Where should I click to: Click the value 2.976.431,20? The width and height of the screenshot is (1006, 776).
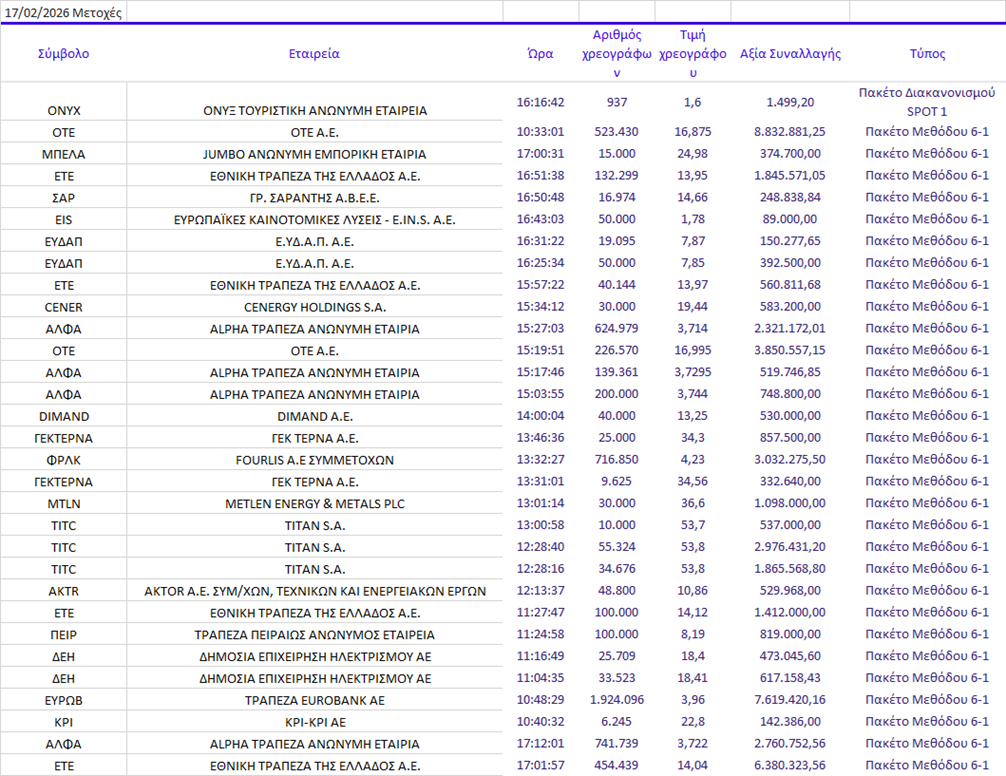point(790,546)
